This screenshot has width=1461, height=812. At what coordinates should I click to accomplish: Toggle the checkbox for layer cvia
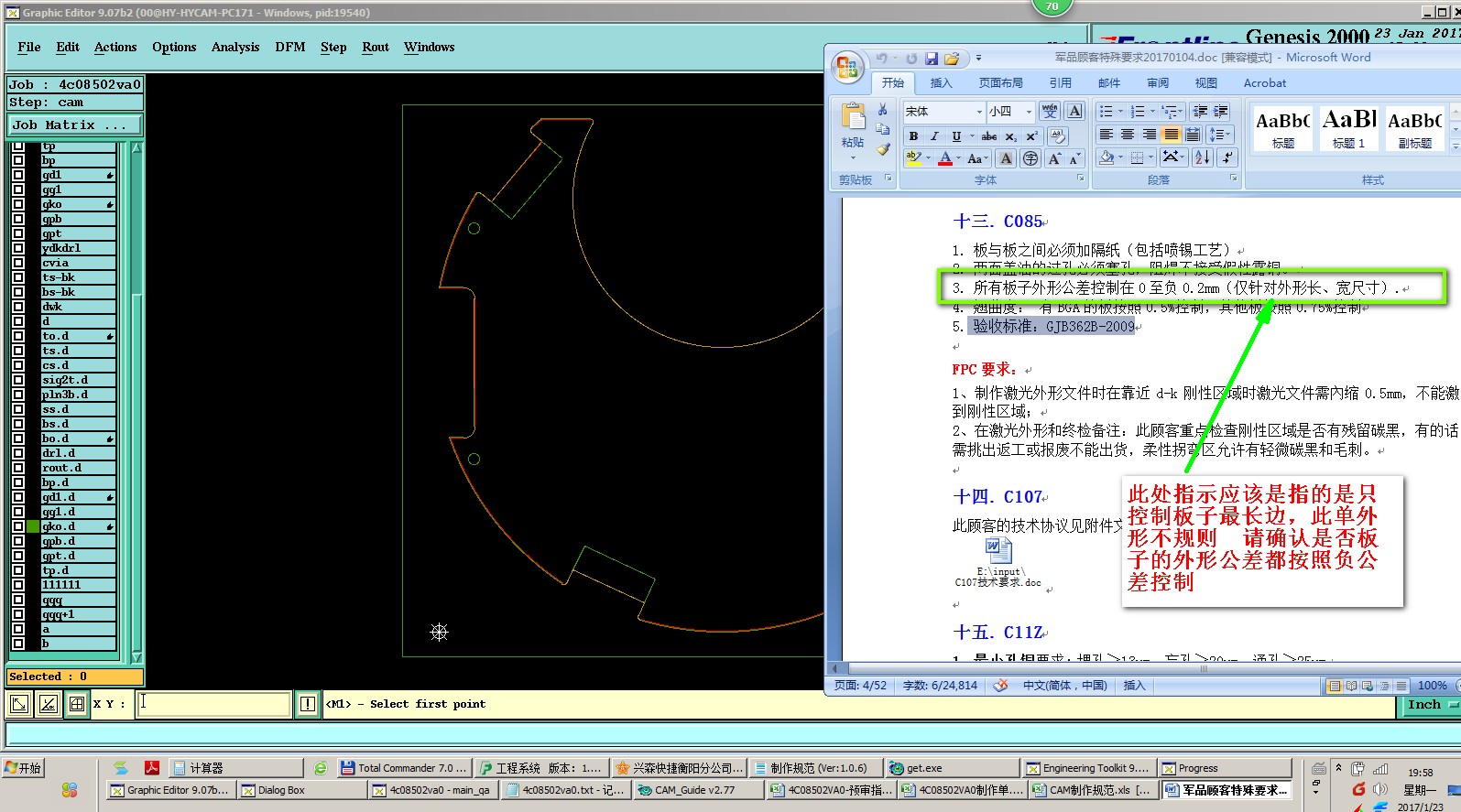pos(17,263)
